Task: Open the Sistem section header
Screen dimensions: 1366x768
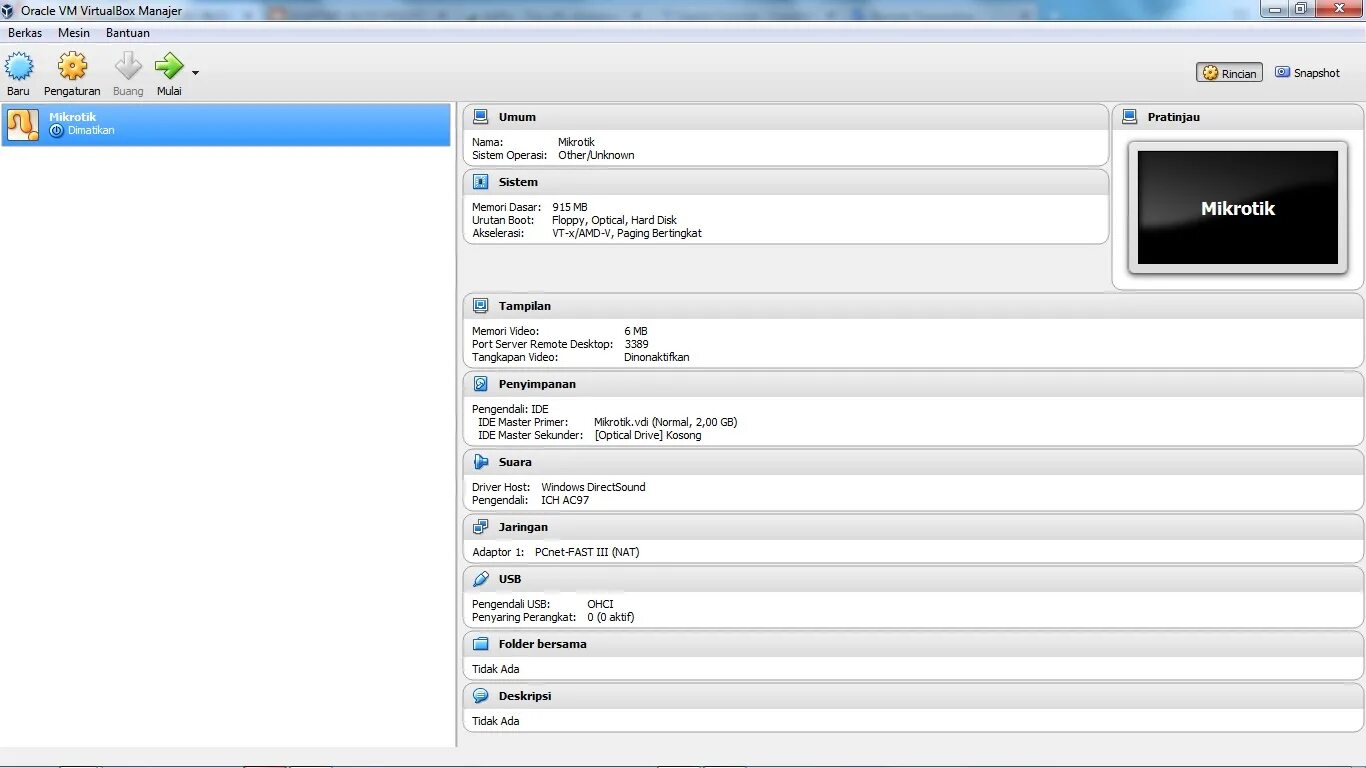Action: click(x=786, y=182)
